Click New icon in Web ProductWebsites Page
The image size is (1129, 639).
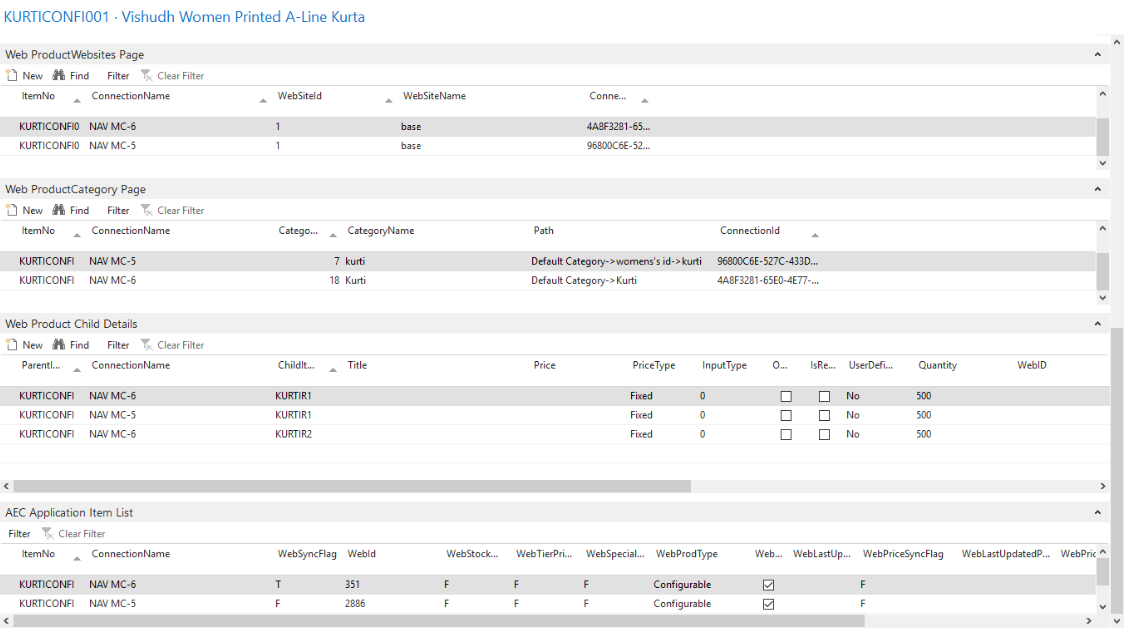(x=13, y=76)
